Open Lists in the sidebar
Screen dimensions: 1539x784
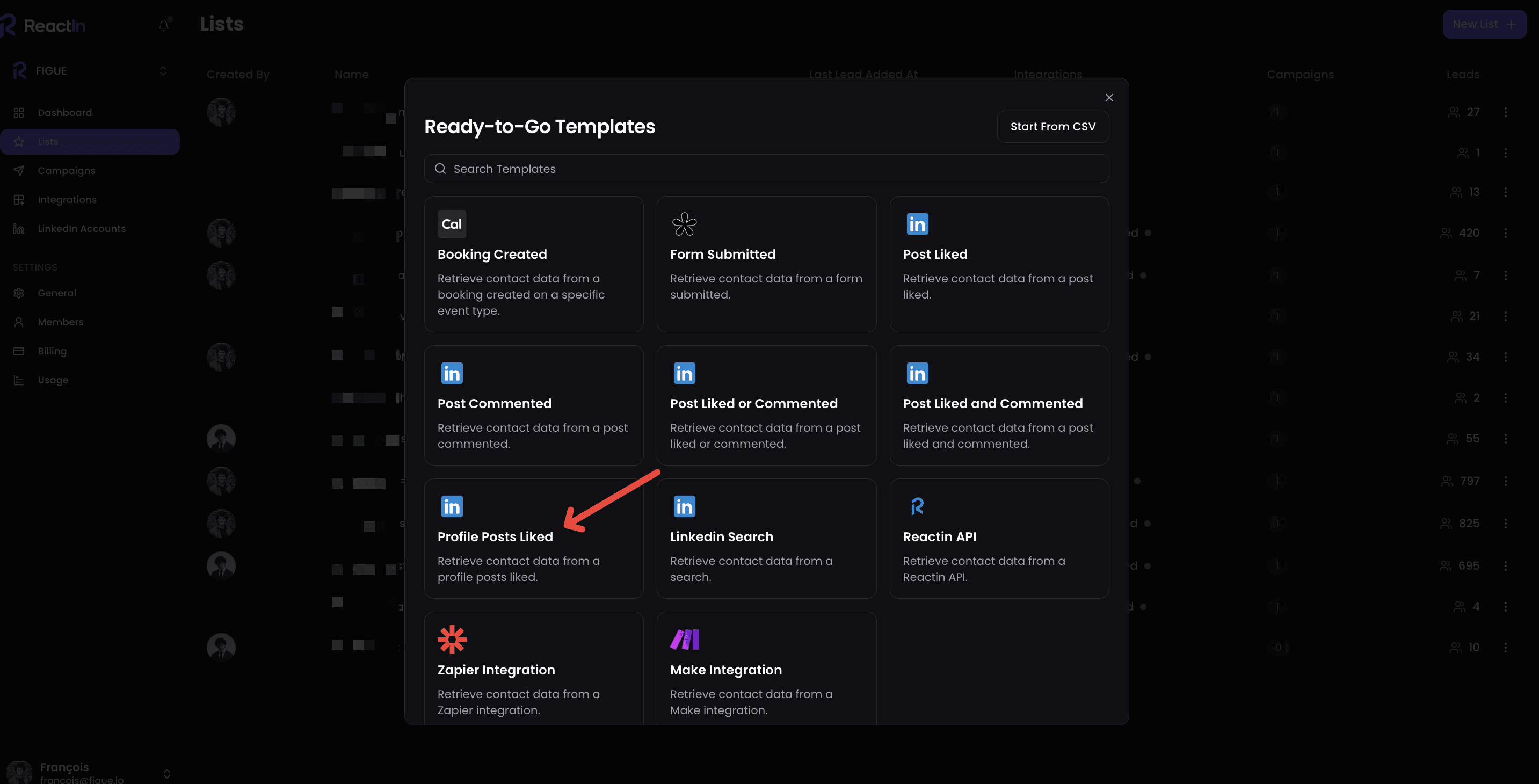[90, 142]
